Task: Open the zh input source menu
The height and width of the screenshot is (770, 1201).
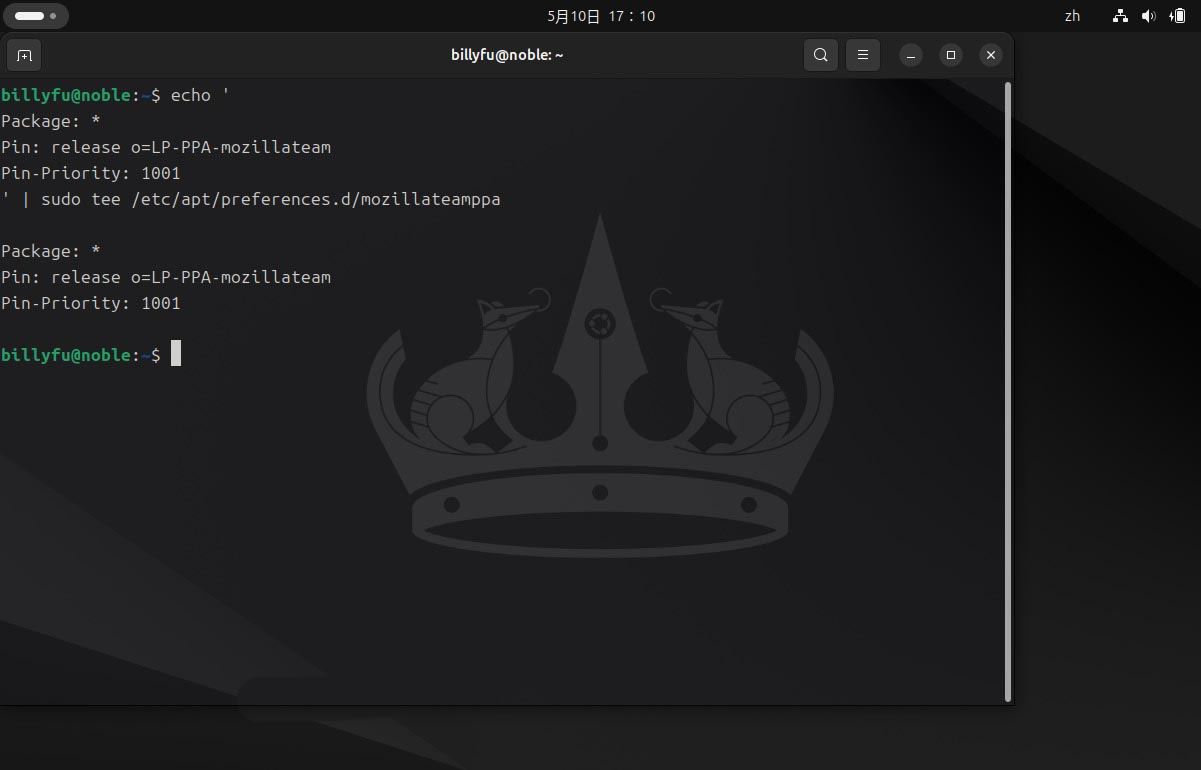Action: (1072, 16)
